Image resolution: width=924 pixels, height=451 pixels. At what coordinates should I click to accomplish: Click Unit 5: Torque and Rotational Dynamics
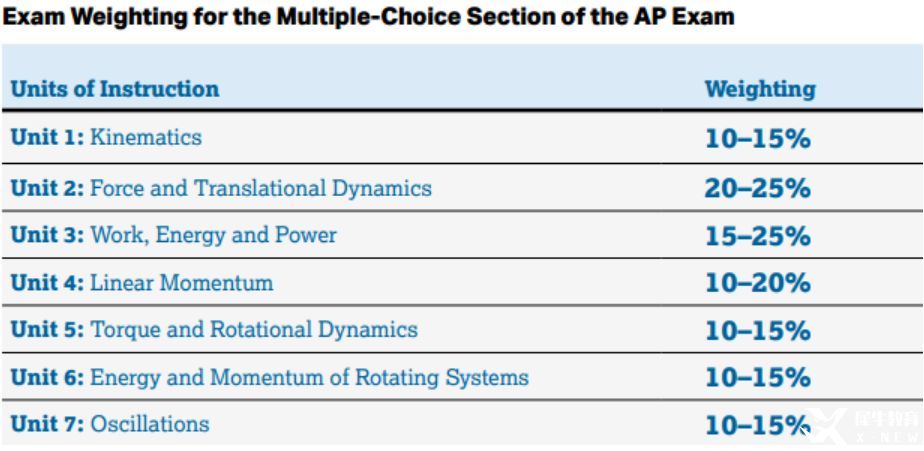[x=214, y=329]
